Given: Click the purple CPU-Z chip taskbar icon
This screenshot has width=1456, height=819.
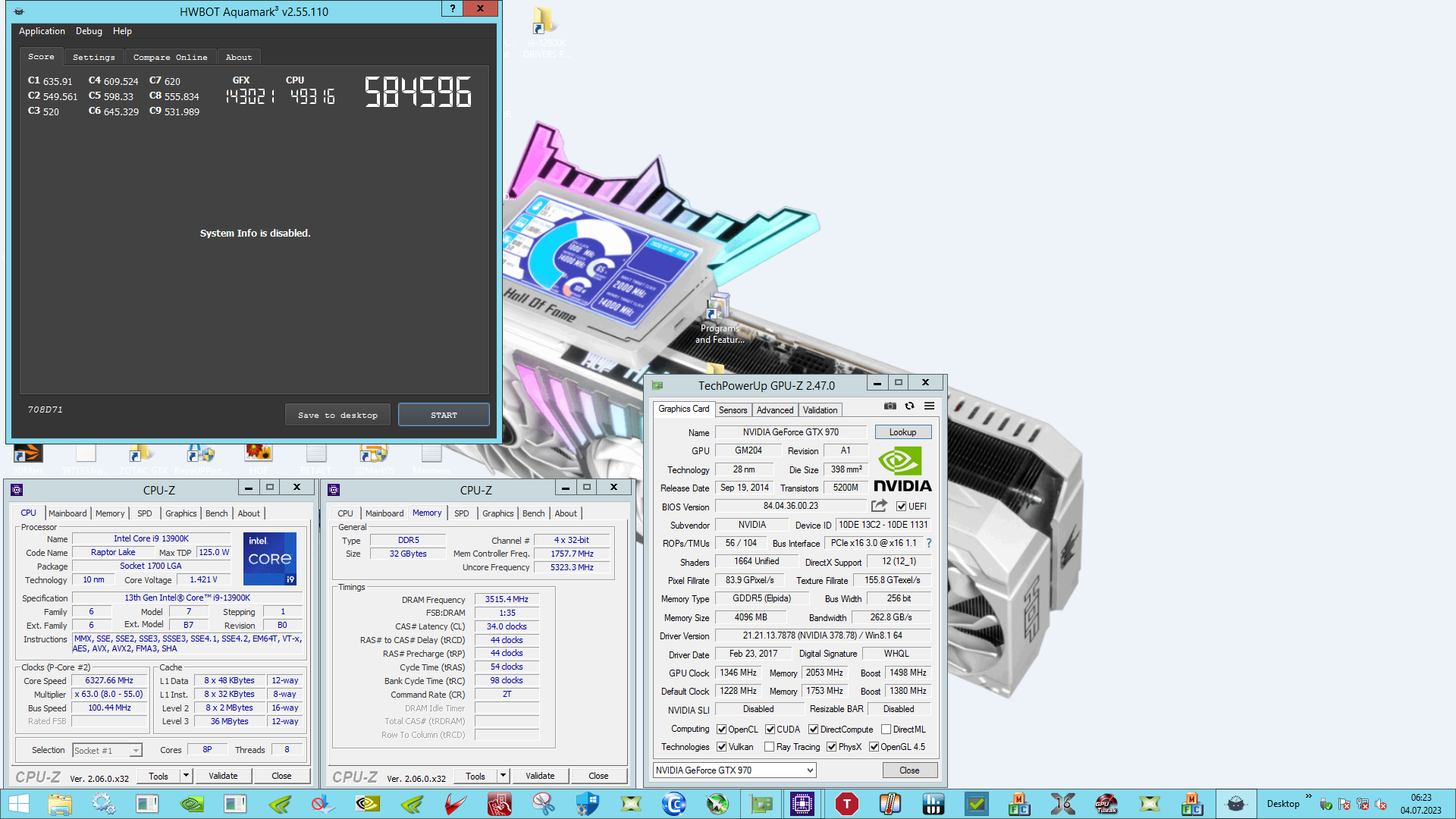Looking at the screenshot, I should (802, 804).
